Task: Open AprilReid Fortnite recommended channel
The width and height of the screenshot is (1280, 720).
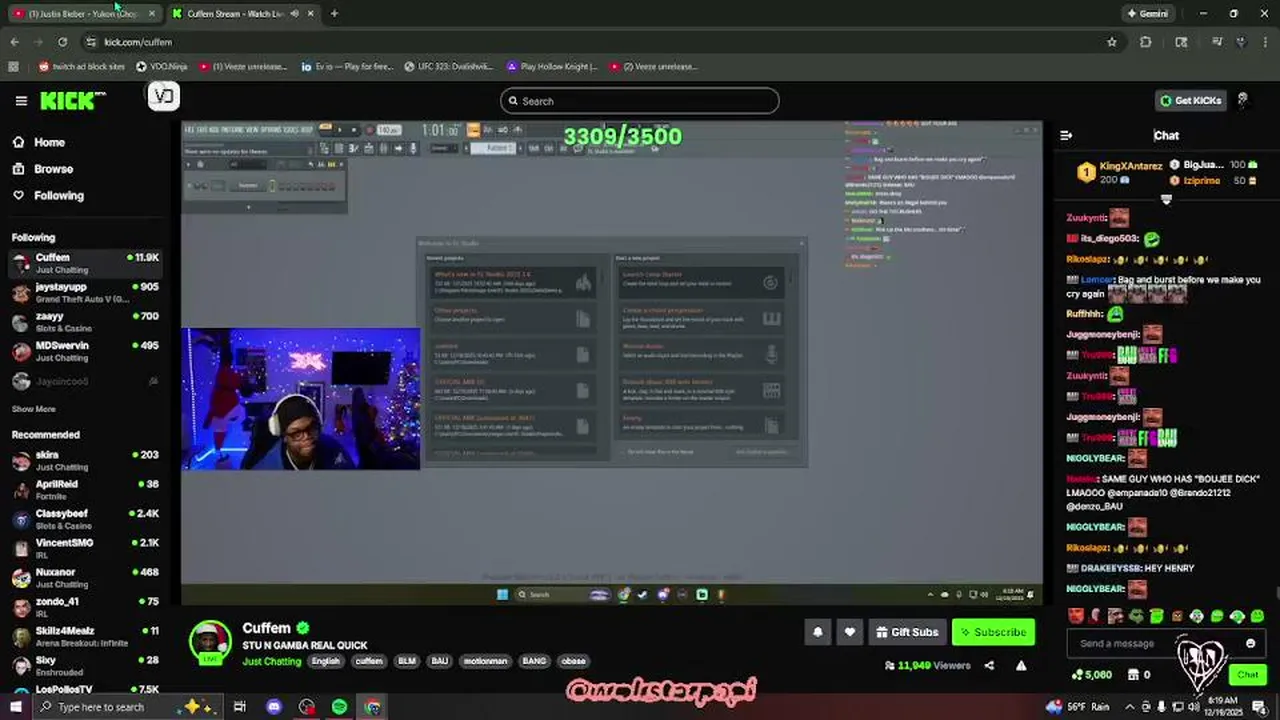Action: pyautogui.click(x=85, y=489)
